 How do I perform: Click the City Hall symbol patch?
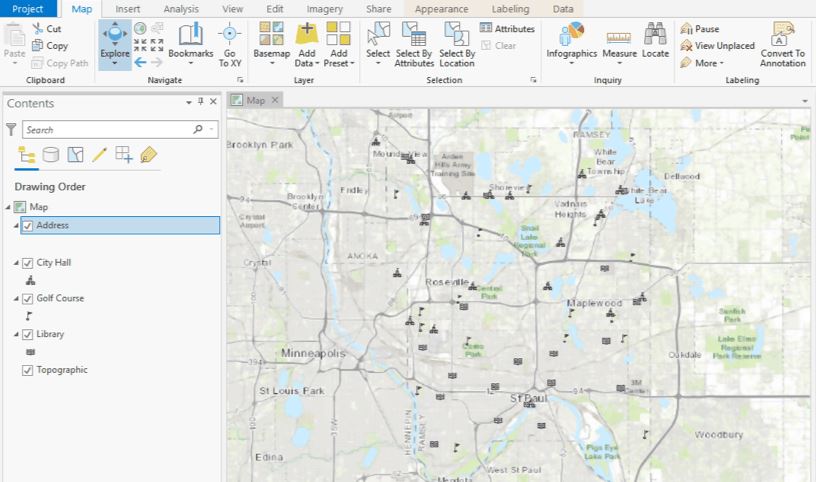(x=31, y=281)
